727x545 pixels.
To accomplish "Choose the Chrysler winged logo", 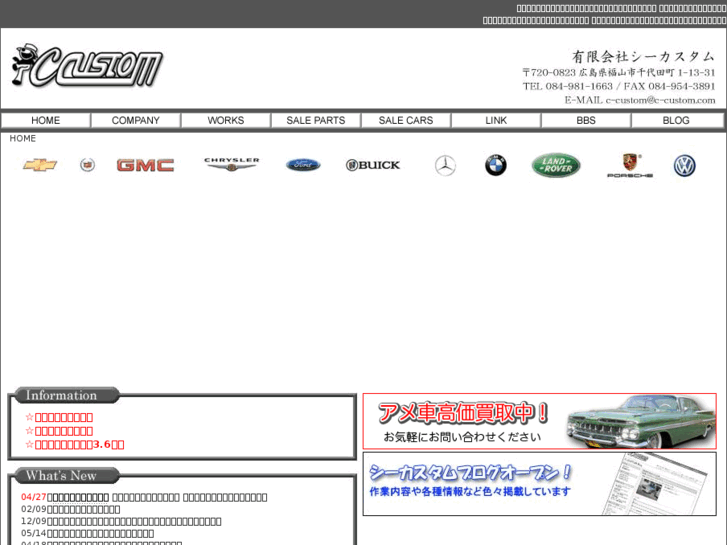I will click(231, 164).
